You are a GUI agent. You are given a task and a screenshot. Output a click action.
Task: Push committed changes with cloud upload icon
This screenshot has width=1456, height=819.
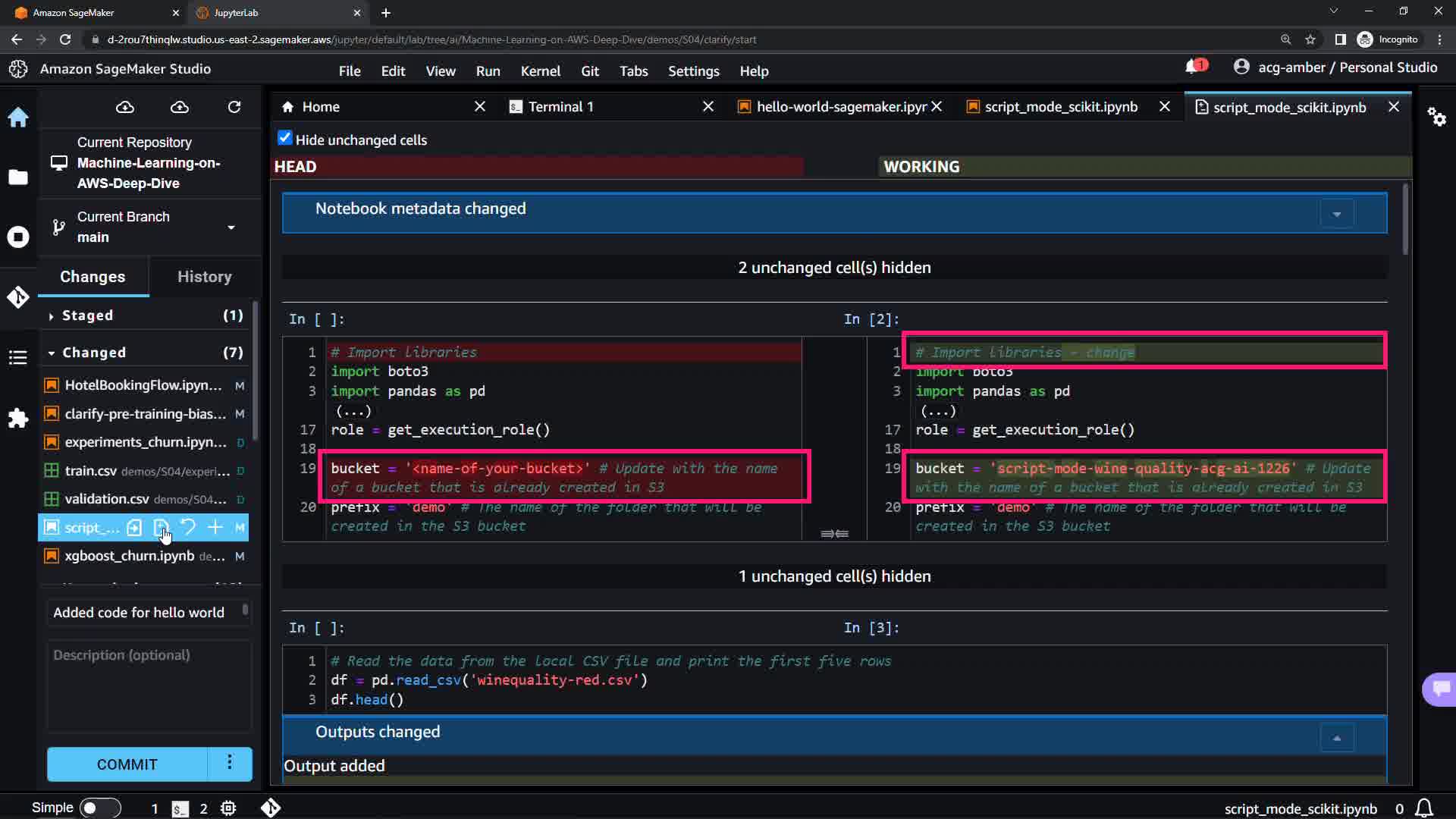[x=180, y=108]
